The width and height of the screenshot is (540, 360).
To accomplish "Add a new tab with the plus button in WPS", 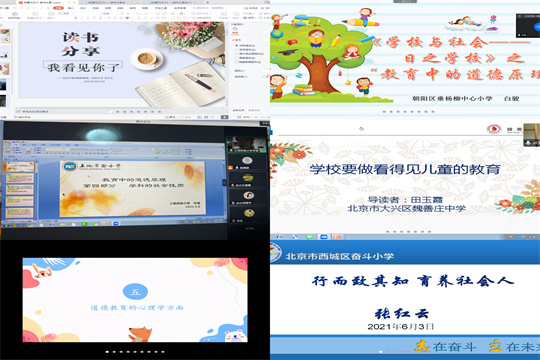I will tap(207, 2).
